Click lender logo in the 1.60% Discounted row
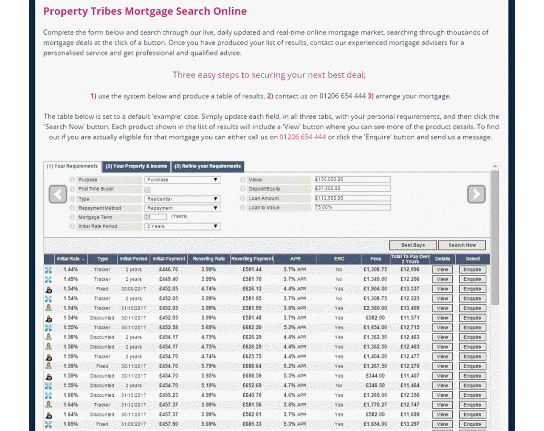The height and width of the screenshot is (431, 544). point(49,395)
